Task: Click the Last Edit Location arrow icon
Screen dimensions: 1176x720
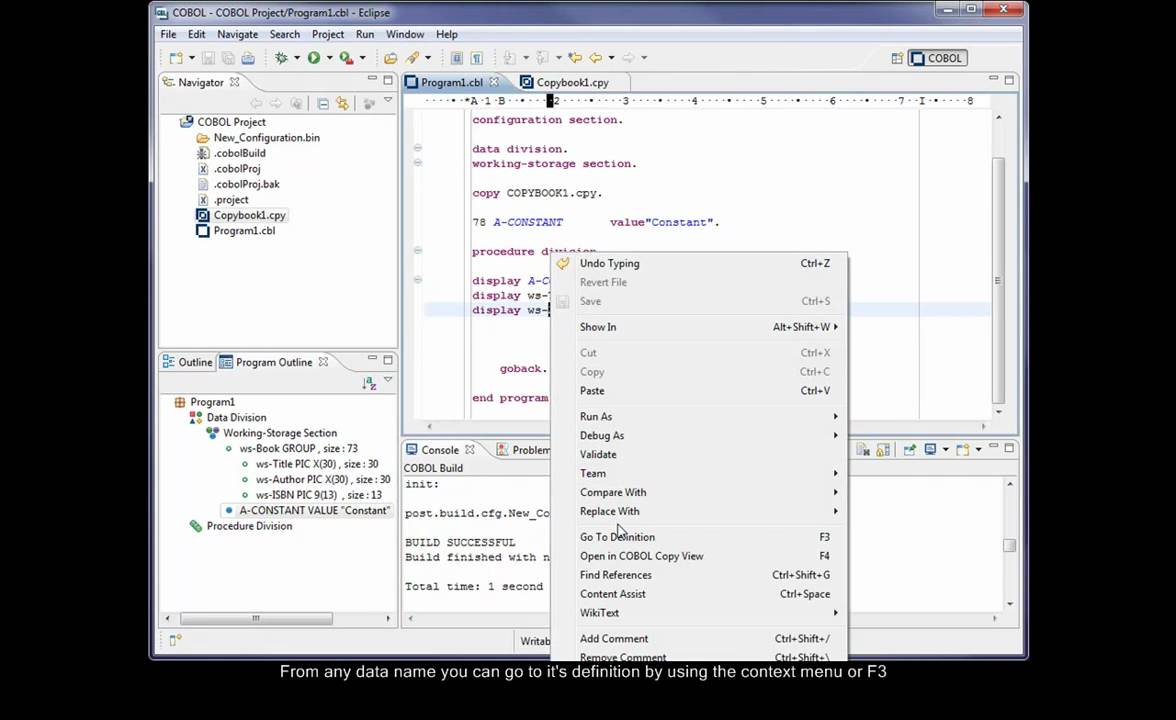Action: pyautogui.click(x=574, y=58)
